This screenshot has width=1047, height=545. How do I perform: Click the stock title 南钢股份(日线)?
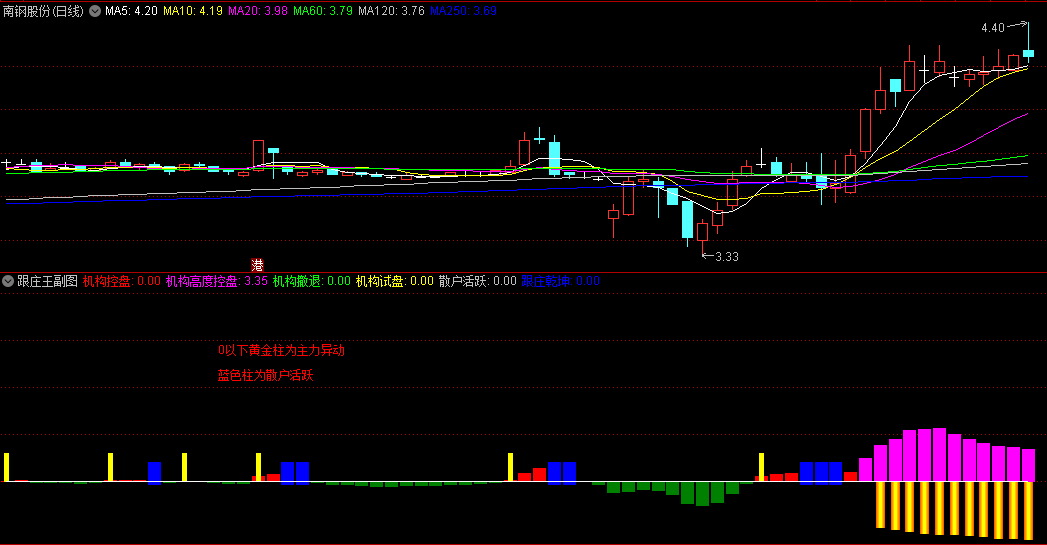coord(43,11)
